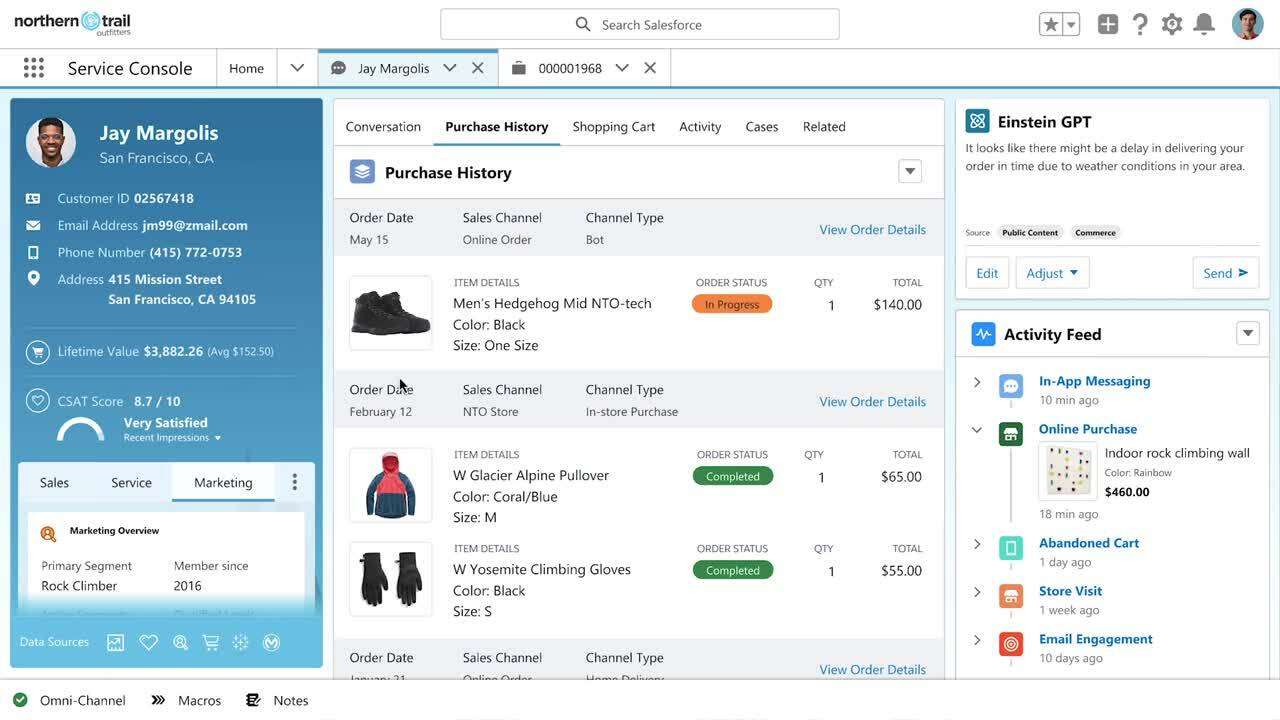Viewport: 1280px width, 720px height.
Task: Open the Purchase History card dropdown
Action: (x=910, y=171)
